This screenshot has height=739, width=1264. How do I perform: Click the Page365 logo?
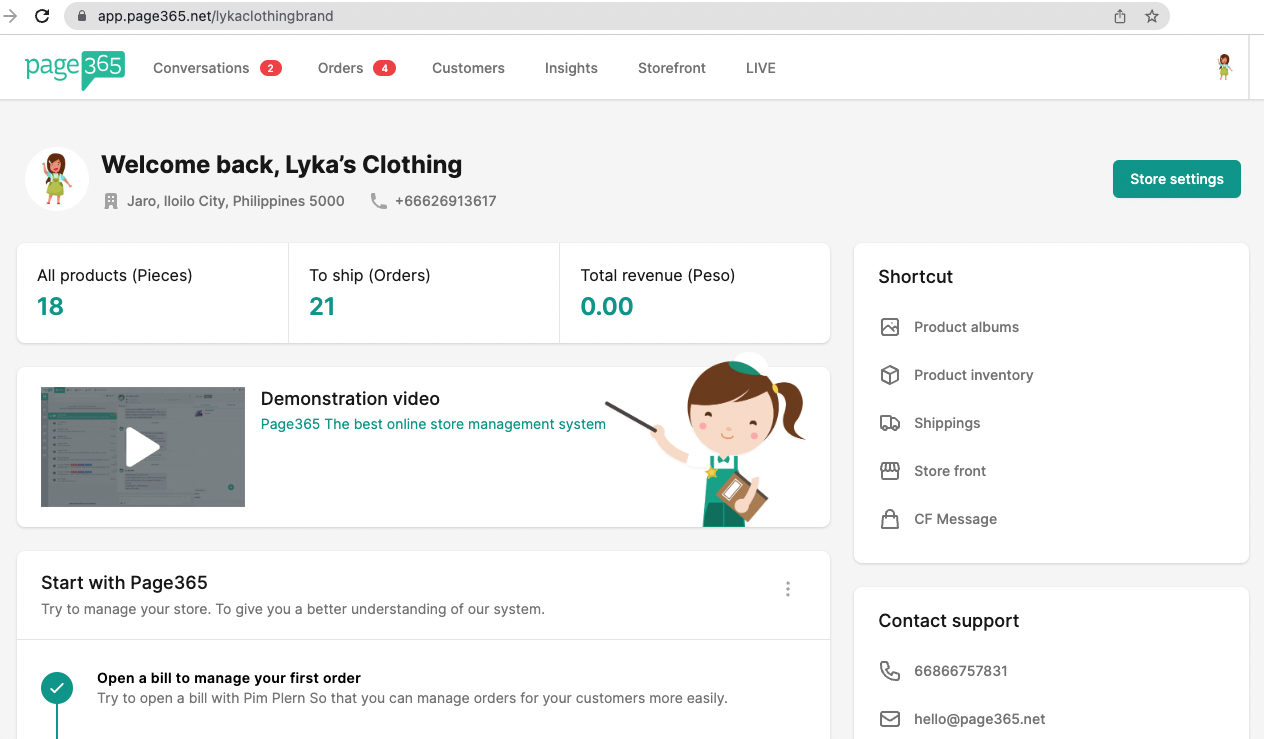coord(75,69)
